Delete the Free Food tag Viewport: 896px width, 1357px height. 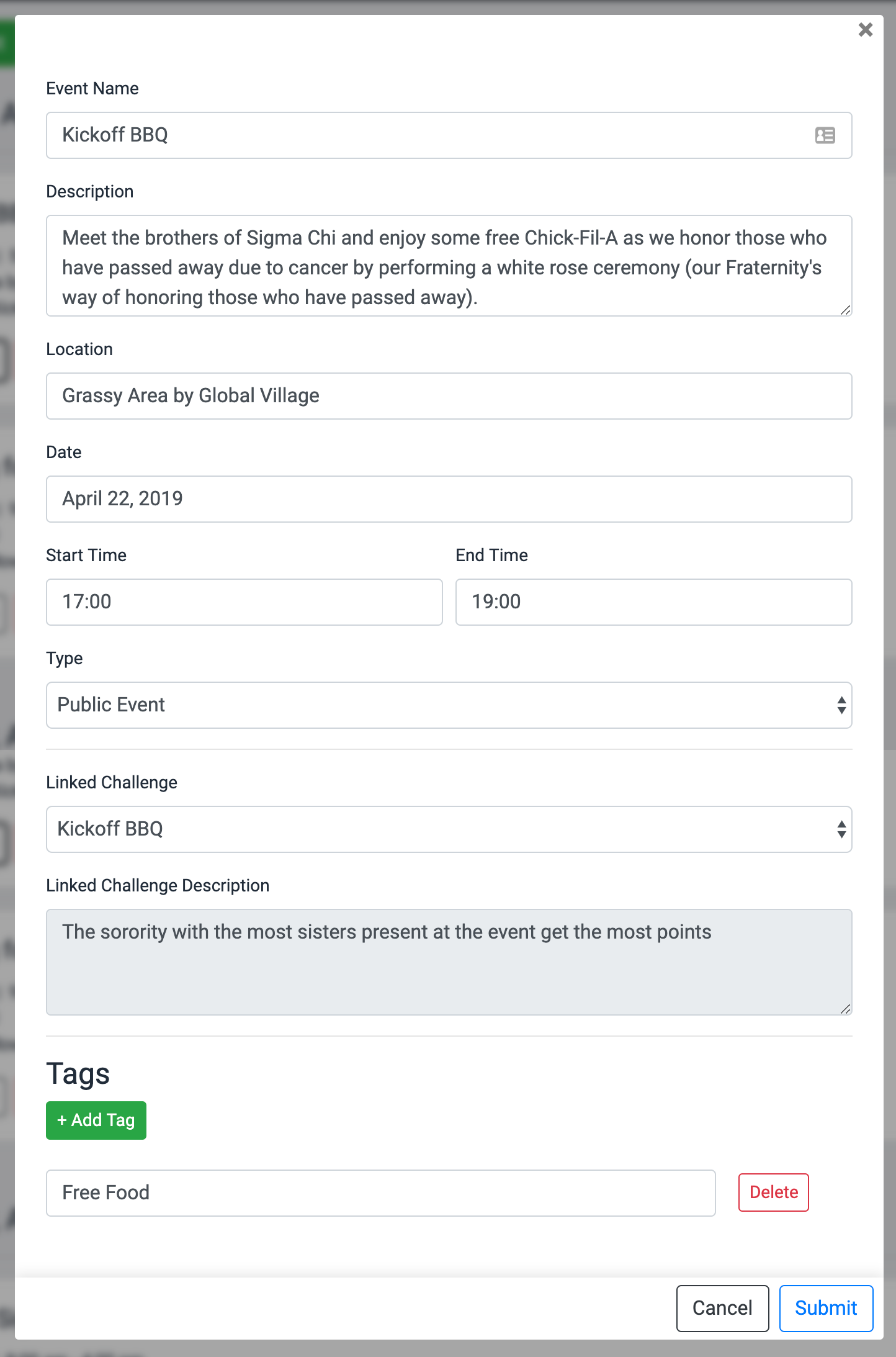point(773,1192)
